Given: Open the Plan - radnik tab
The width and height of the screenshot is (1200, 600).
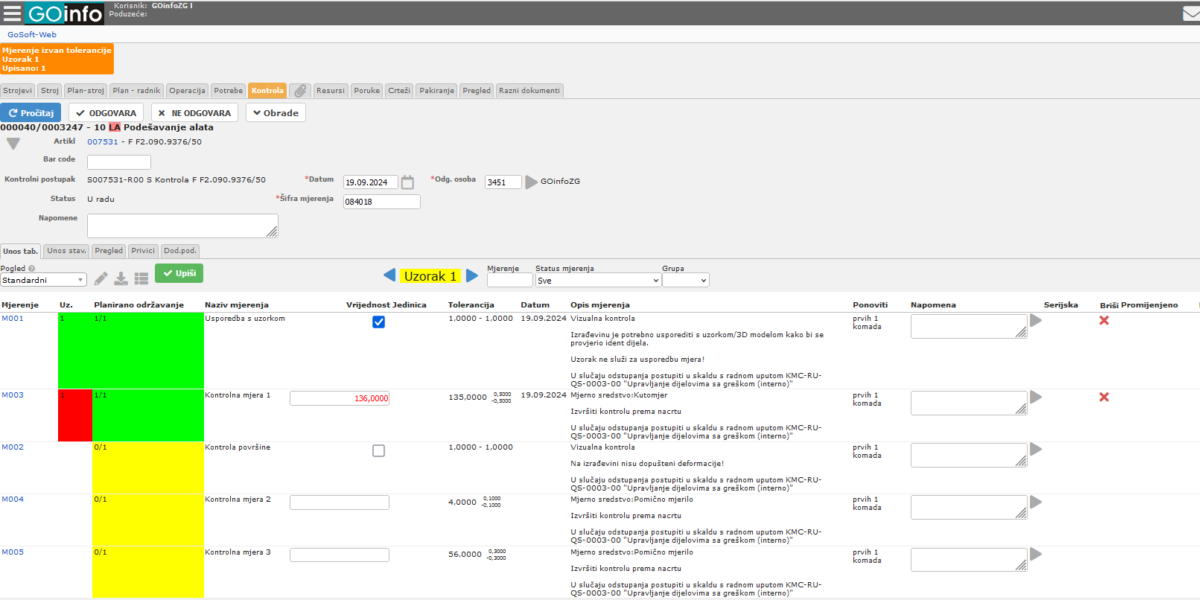Looking at the screenshot, I should [137, 90].
